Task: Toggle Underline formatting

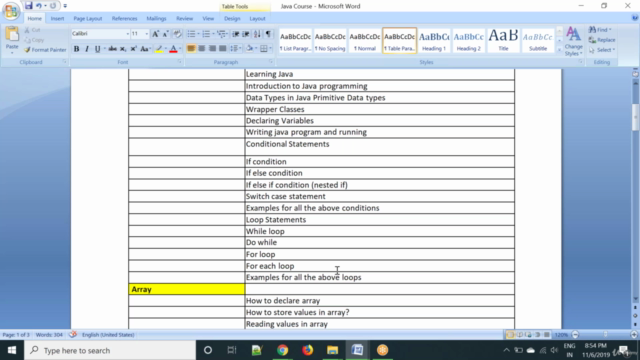Action: (97, 49)
